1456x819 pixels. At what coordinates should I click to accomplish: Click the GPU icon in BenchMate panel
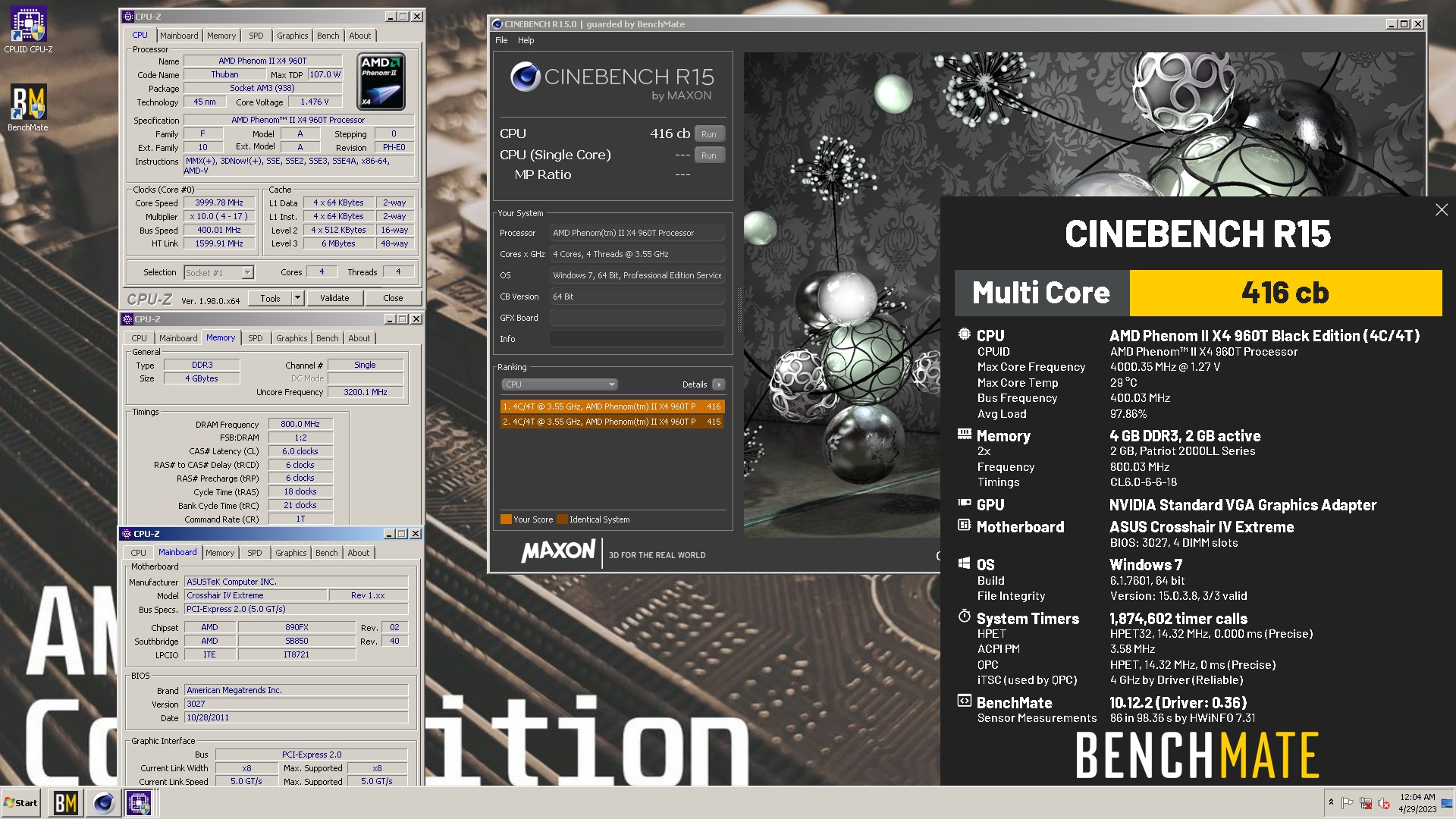(x=964, y=503)
